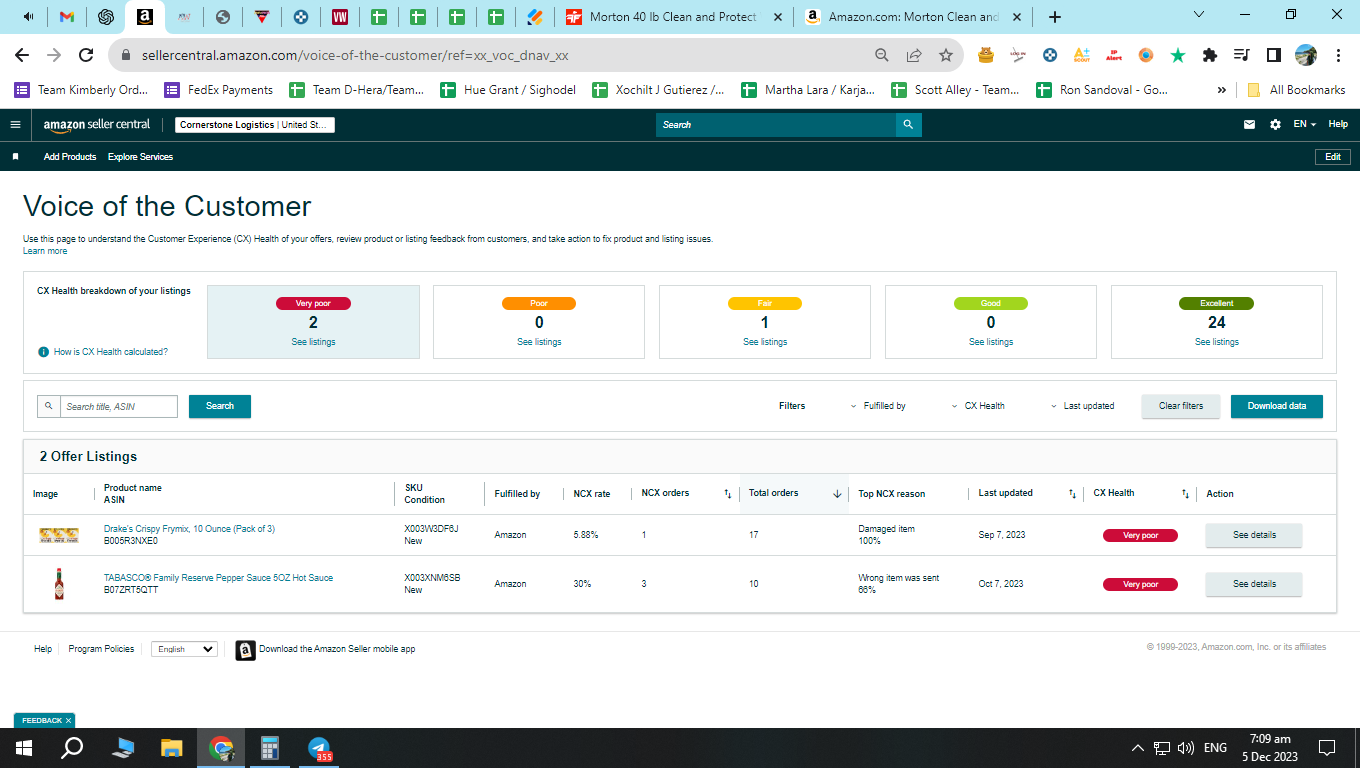Open Calculator from the taskbar
1360x768 pixels.
pos(270,747)
